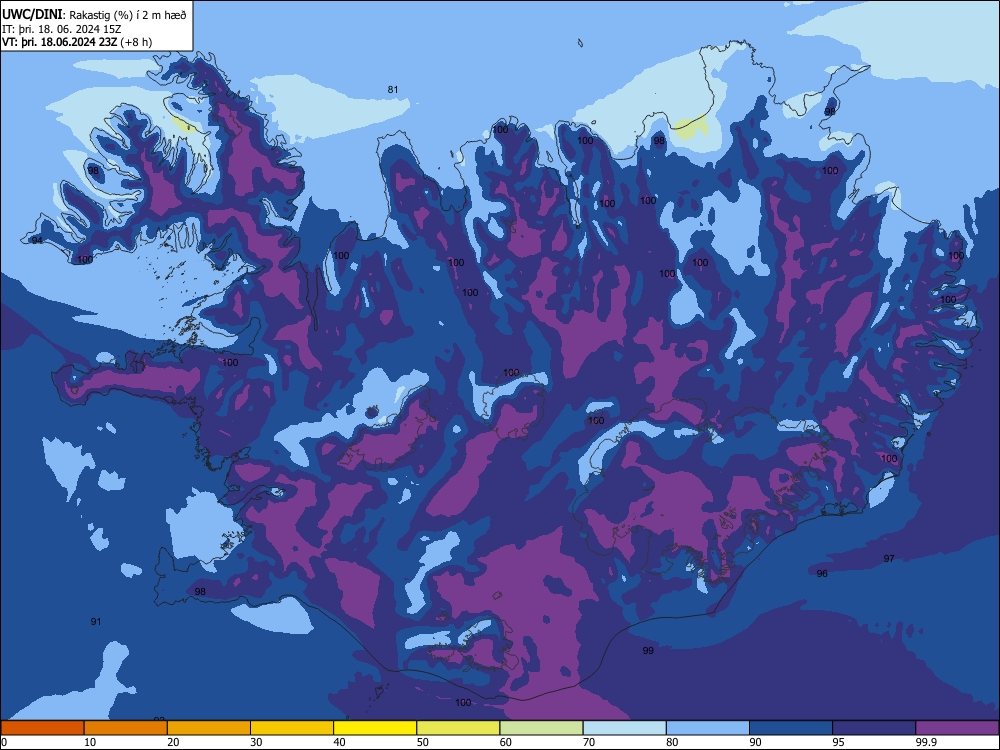Screen dimensions: 1000x750
Task: Click the legend scale label '80'
Action: tap(672, 742)
